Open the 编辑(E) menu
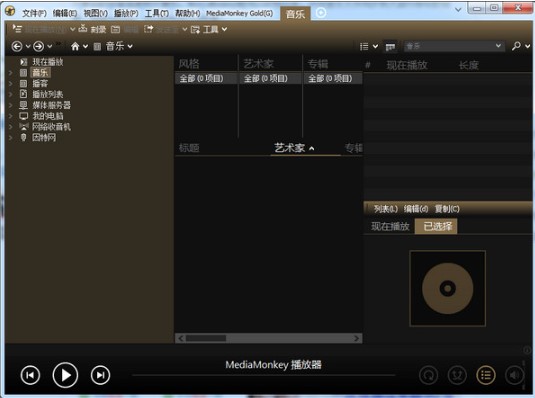 tap(65, 13)
